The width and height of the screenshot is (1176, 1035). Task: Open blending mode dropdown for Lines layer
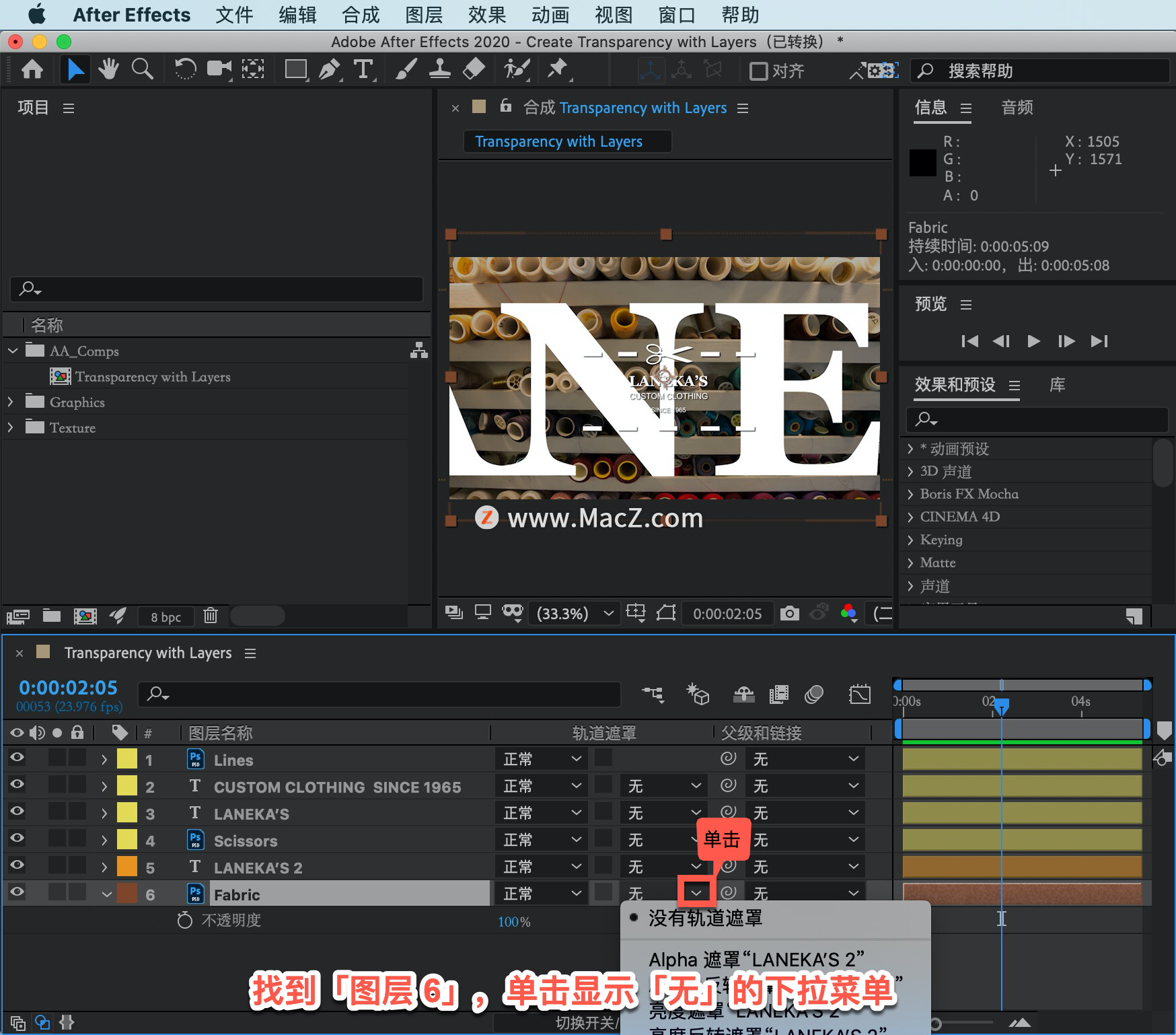pos(542,759)
